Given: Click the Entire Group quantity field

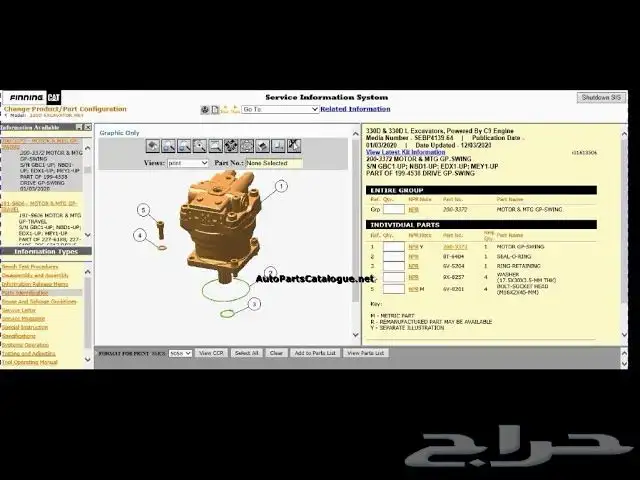Looking at the screenshot, I should 392,210.
